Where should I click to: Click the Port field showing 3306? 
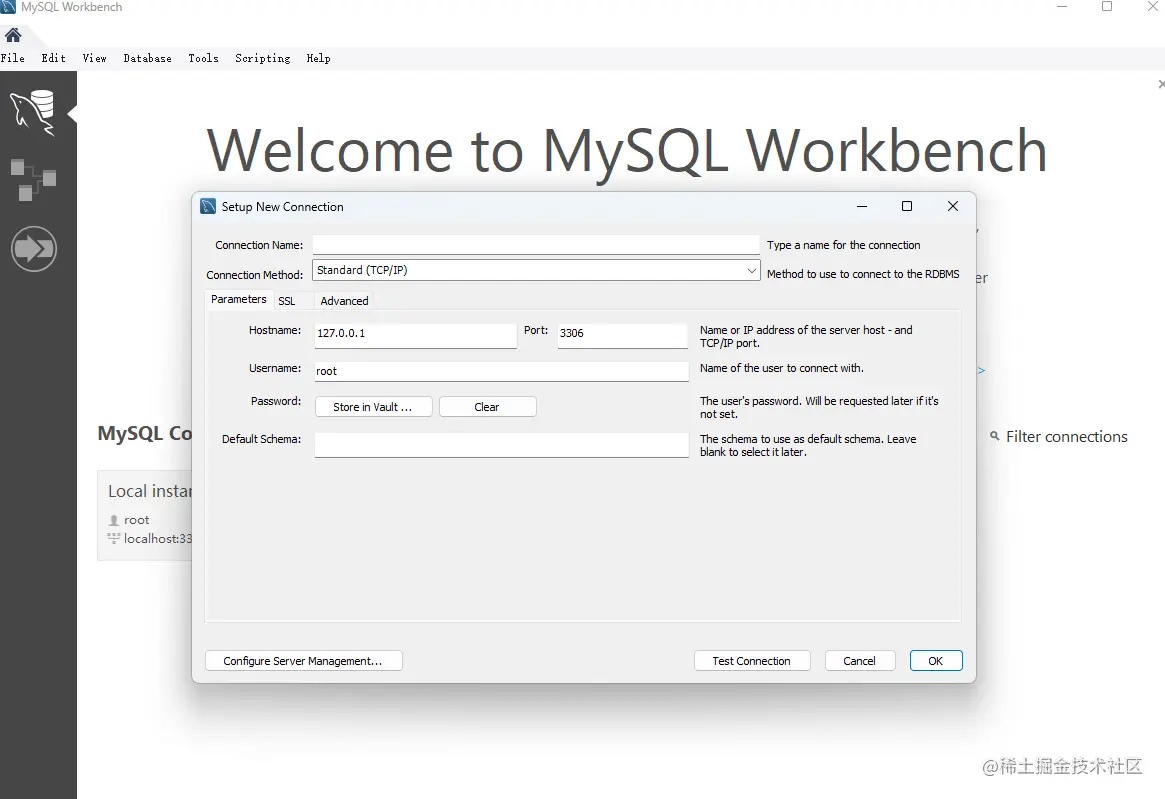click(x=623, y=334)
